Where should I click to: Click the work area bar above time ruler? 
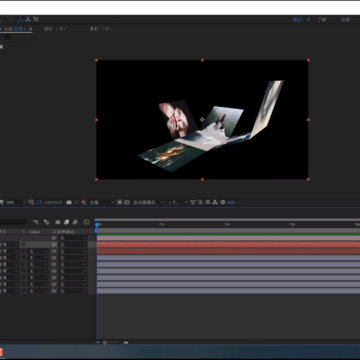tap(228, 220)
